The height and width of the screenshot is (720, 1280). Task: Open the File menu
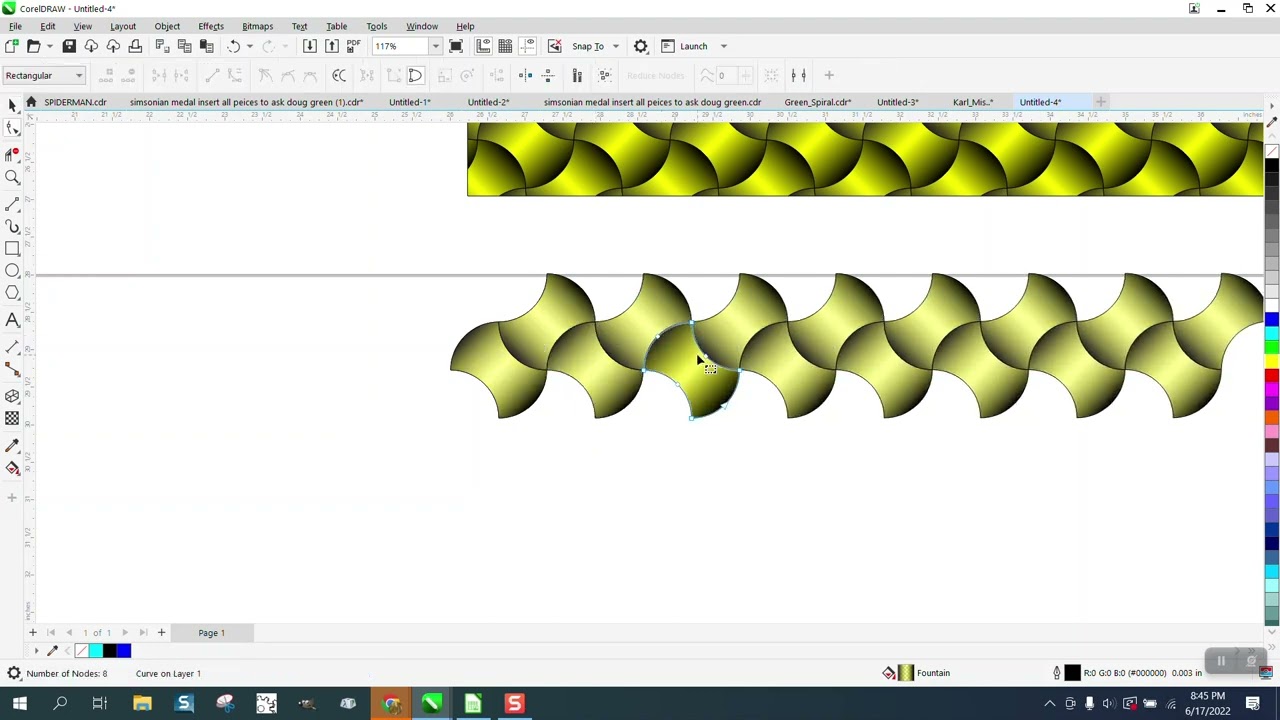[15, 26]
